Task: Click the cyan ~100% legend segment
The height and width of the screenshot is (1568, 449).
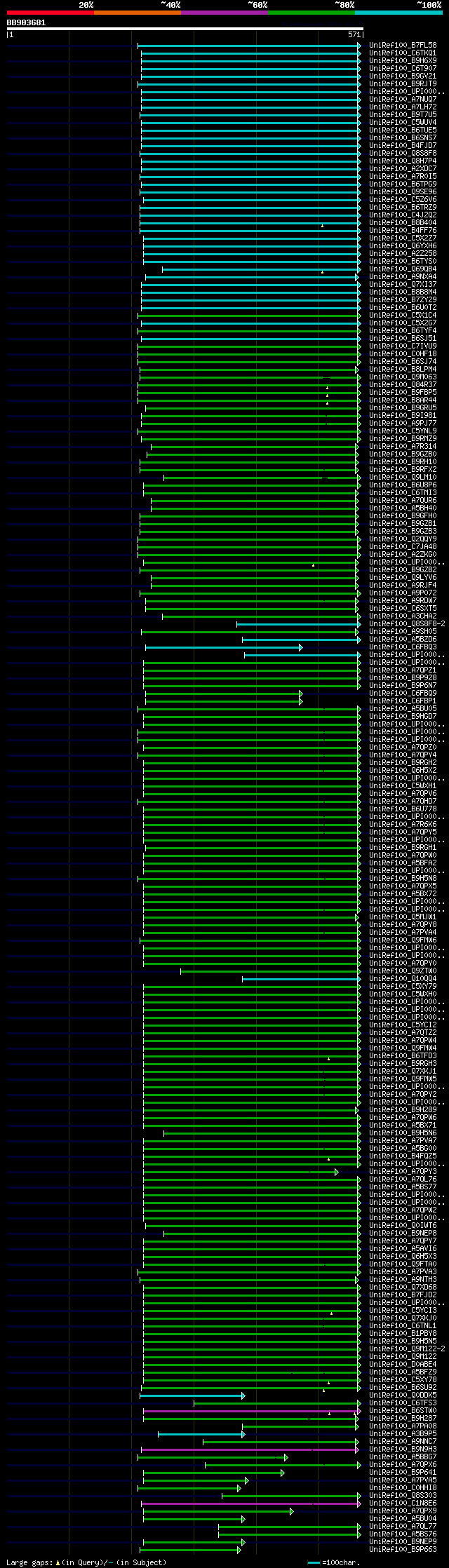Action: (x=398, y=13)
